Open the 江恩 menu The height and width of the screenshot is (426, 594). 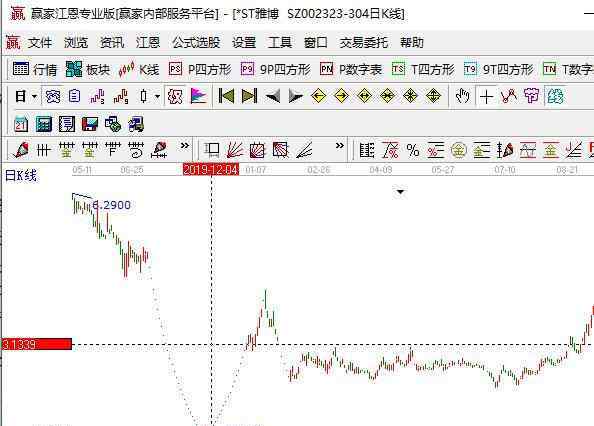(x=148, y=42)
